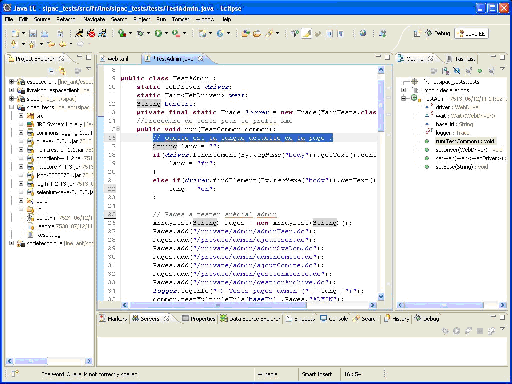Viewport: 512px width, 384px height.
Task: Click Hide Fields icon in Outline toolbar
Action: coord(457,71)
